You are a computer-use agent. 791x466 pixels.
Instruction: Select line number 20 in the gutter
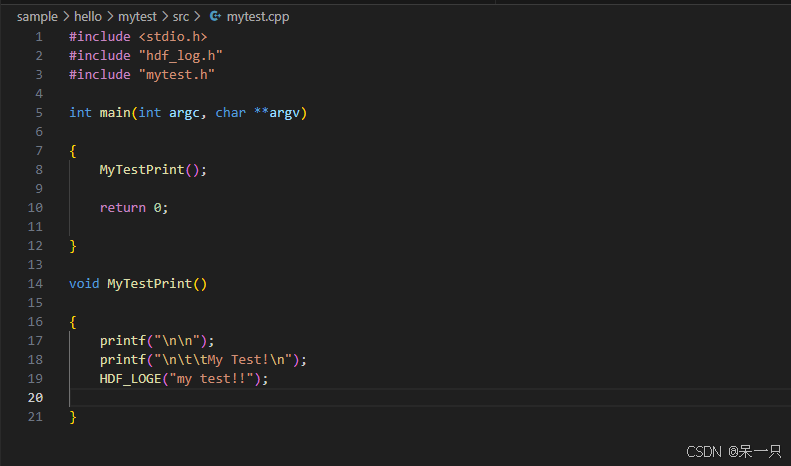tap(35, 397)
